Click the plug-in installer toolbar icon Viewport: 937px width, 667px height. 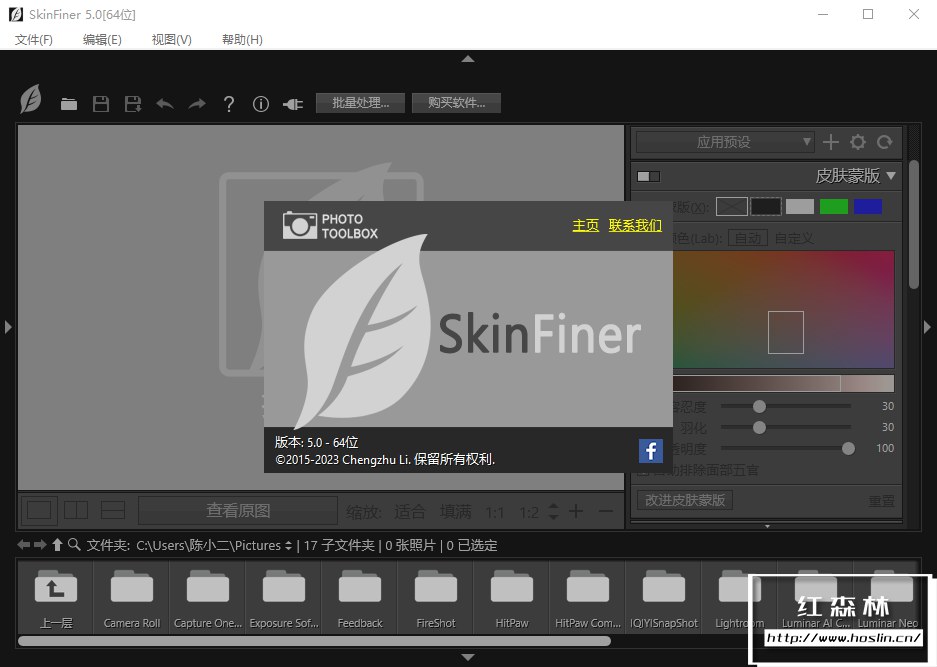point(293,105)
